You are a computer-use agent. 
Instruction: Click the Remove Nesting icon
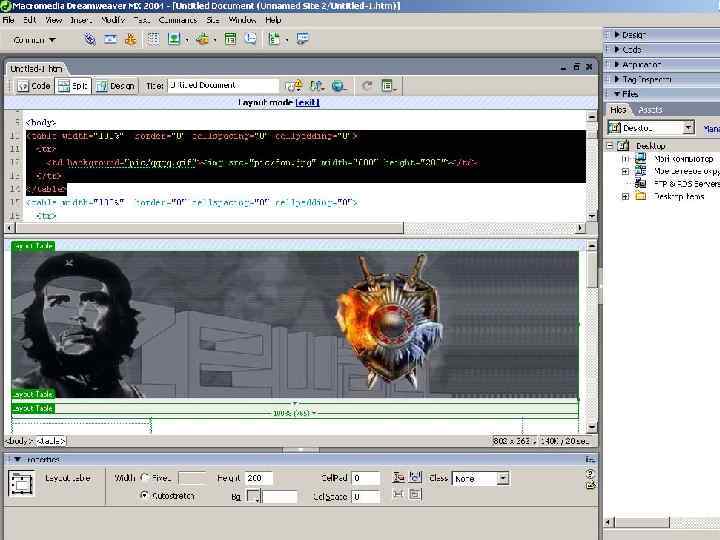(x=415, y=494)
